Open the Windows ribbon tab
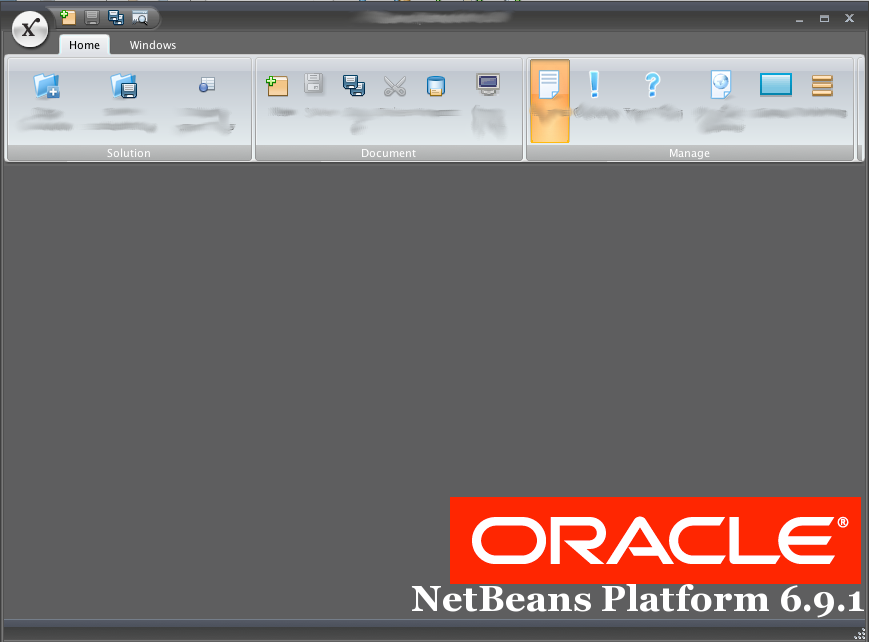 pyautogui.click(x=152, y=45)
